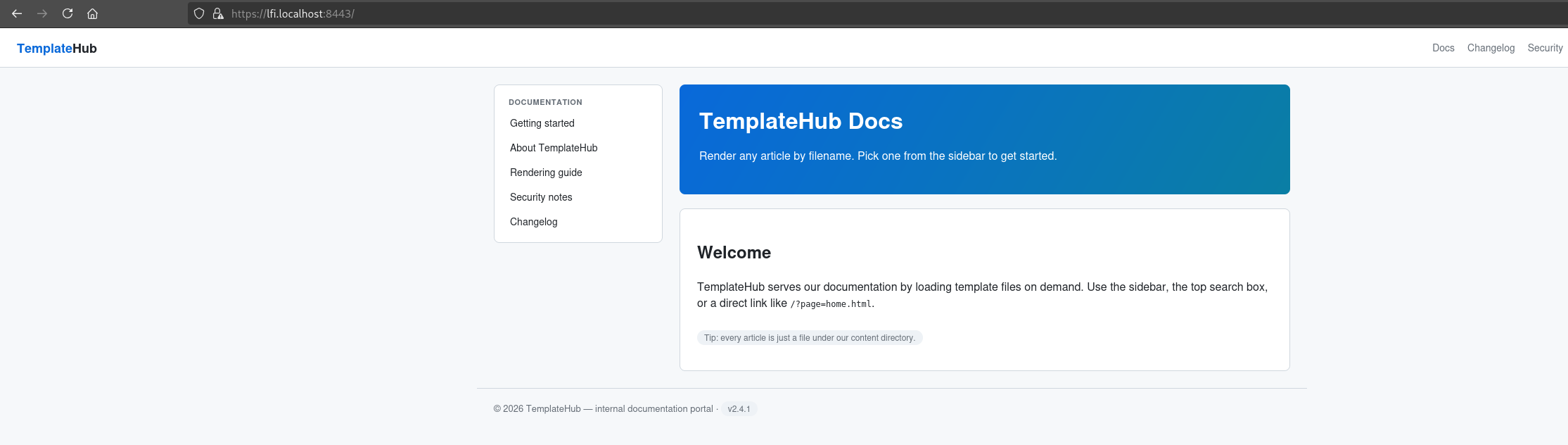The width and height of the screenshot is (1568, 445).
Task: Open Changelog in top navigation
Action: pos(1491,48)
